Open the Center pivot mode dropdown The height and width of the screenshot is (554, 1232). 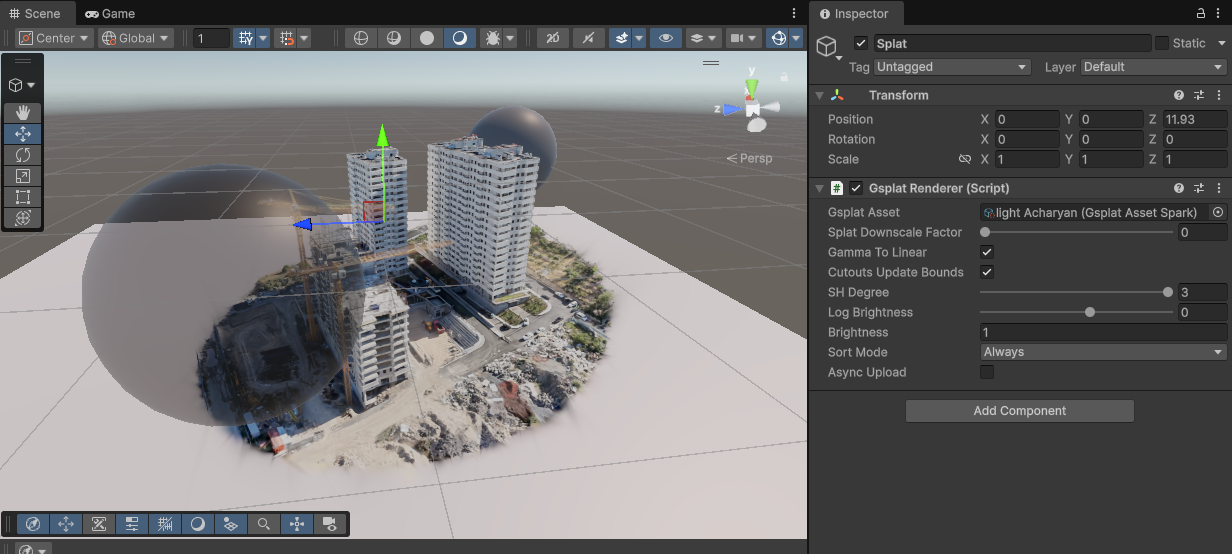55,38
